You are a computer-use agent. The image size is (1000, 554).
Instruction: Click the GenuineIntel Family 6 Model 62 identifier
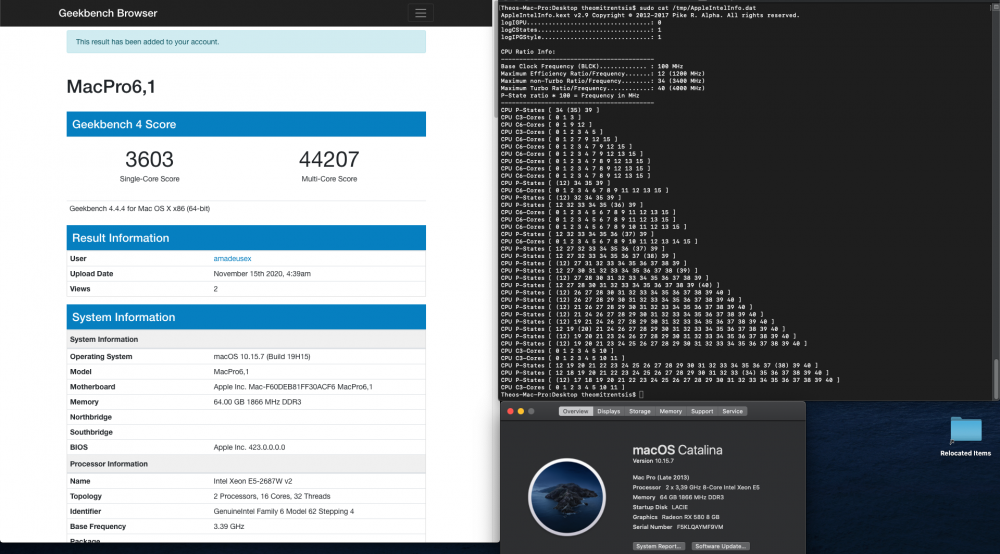(284, 512)
